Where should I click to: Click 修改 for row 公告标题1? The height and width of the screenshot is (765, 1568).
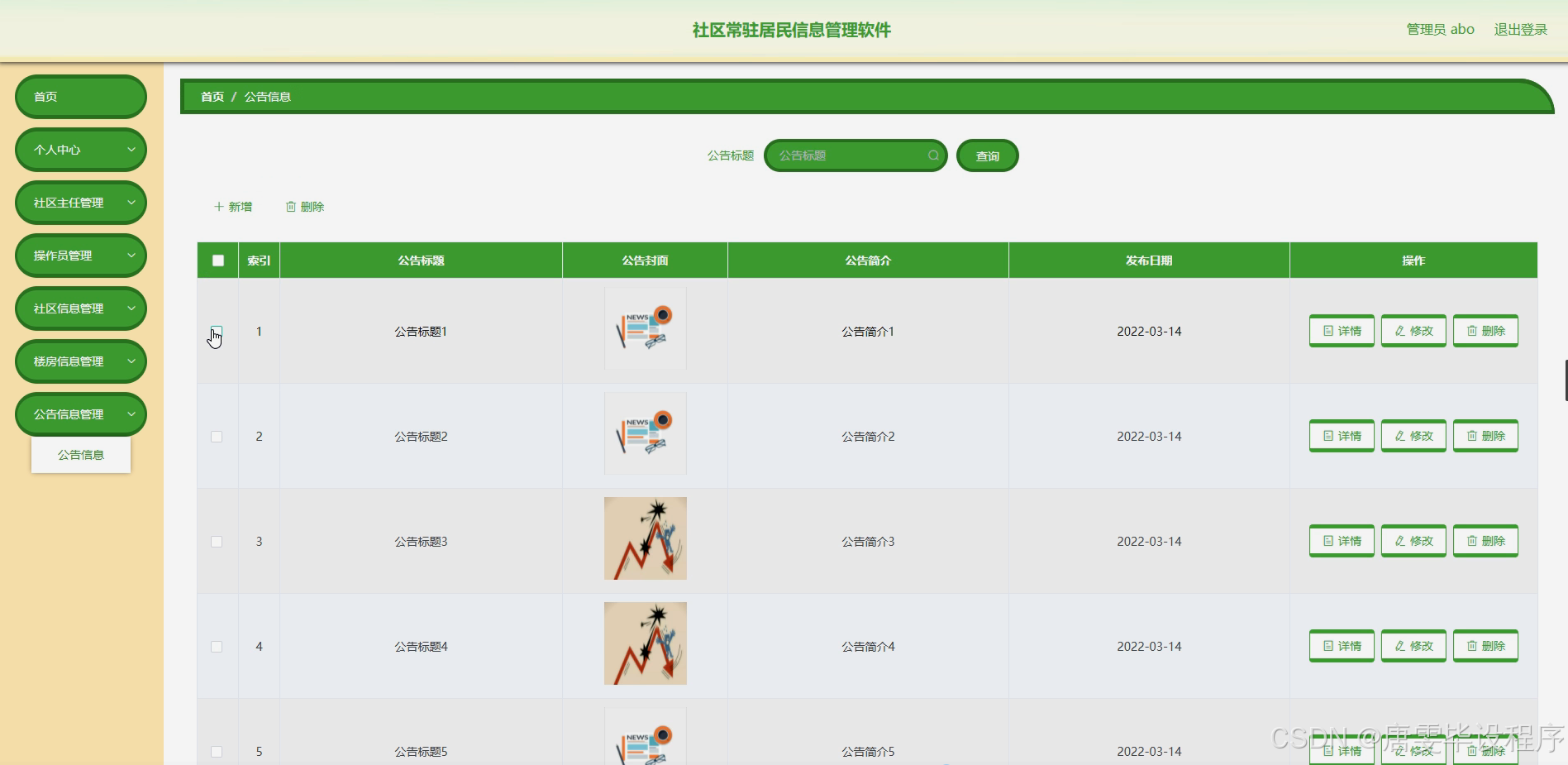pyautogui.click(x=1413, y=331)
